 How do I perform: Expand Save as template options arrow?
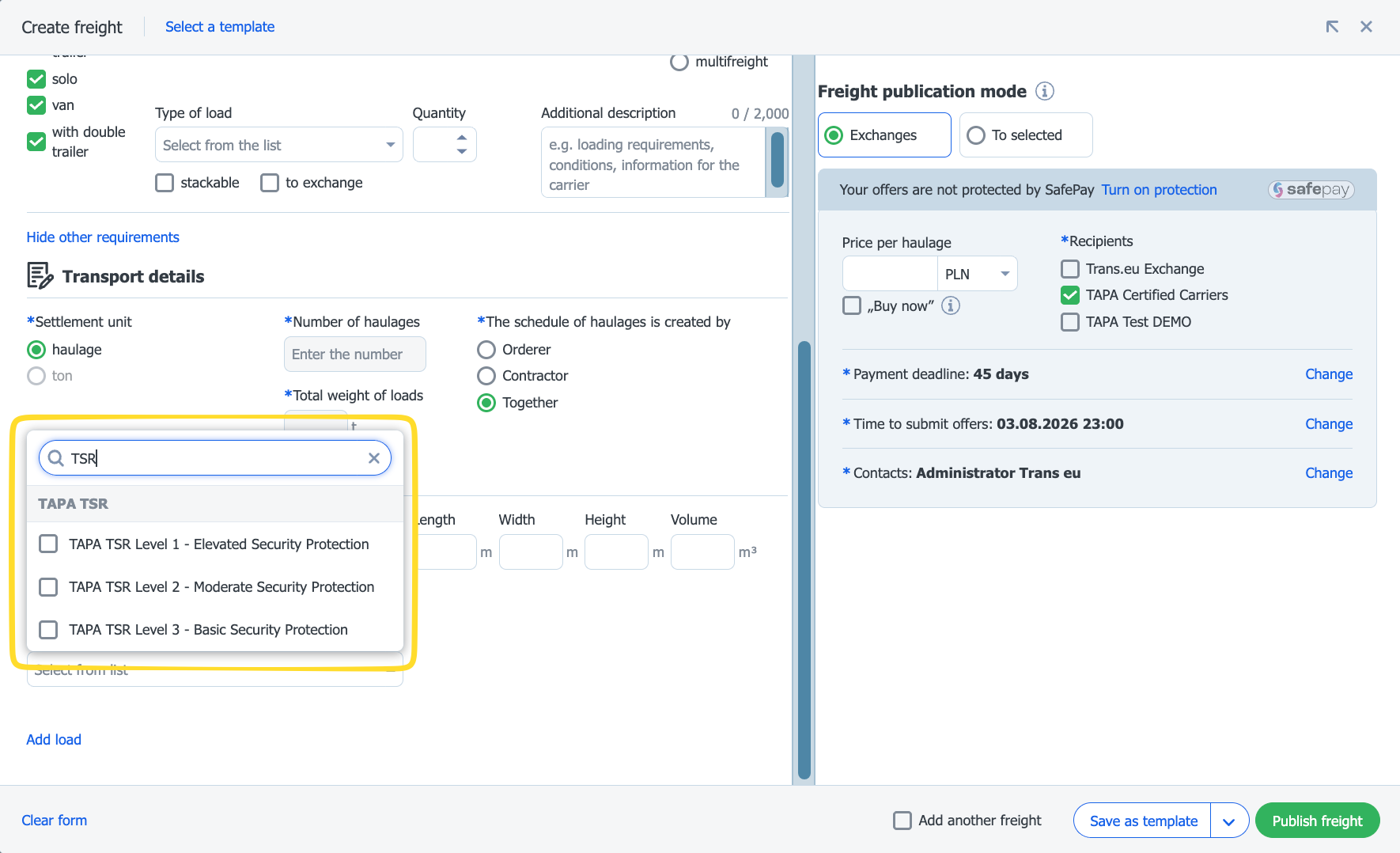[x=1229, y=821]
